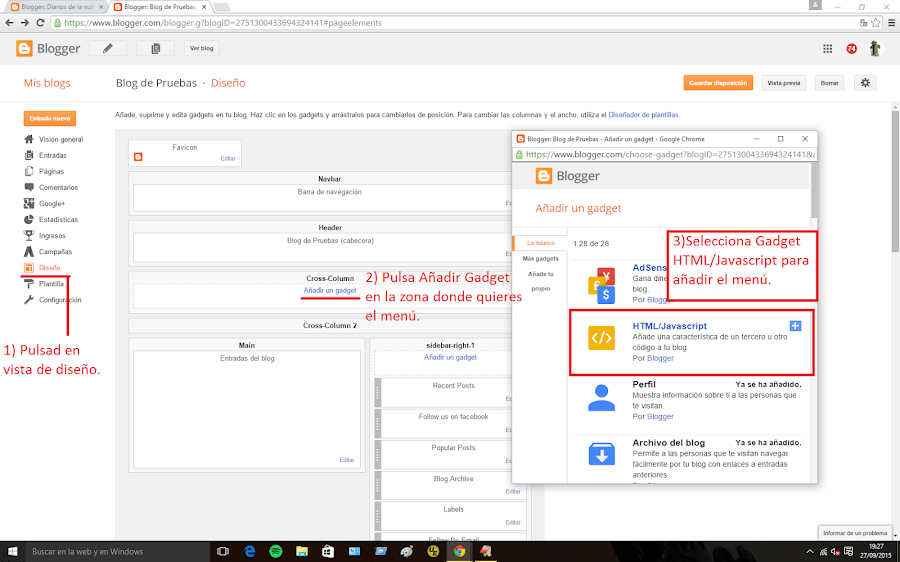Open File Explorer from the taskbar
The image size is (900, 562).
pos(302,552)
